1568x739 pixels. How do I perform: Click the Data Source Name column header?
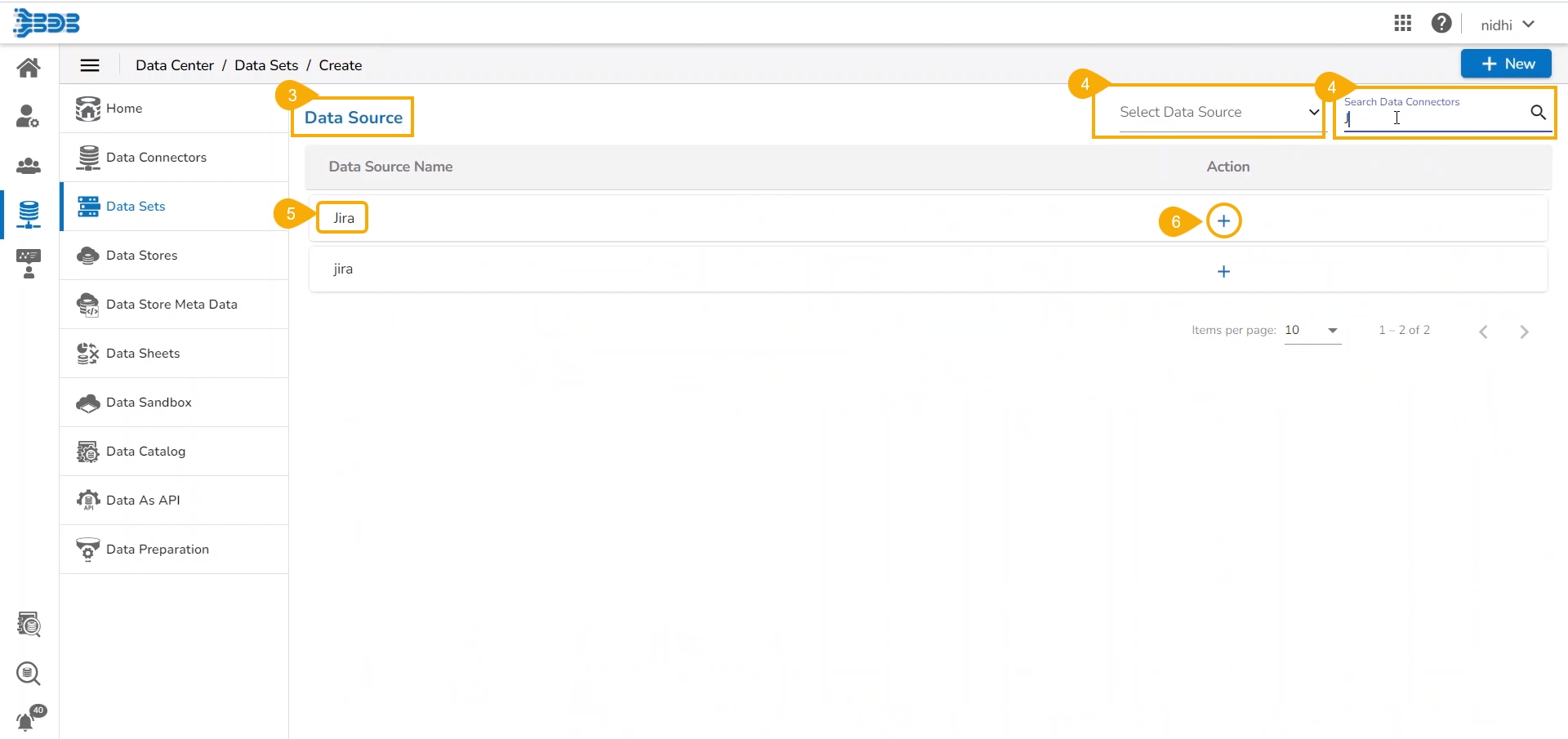[x=390, y=167]
